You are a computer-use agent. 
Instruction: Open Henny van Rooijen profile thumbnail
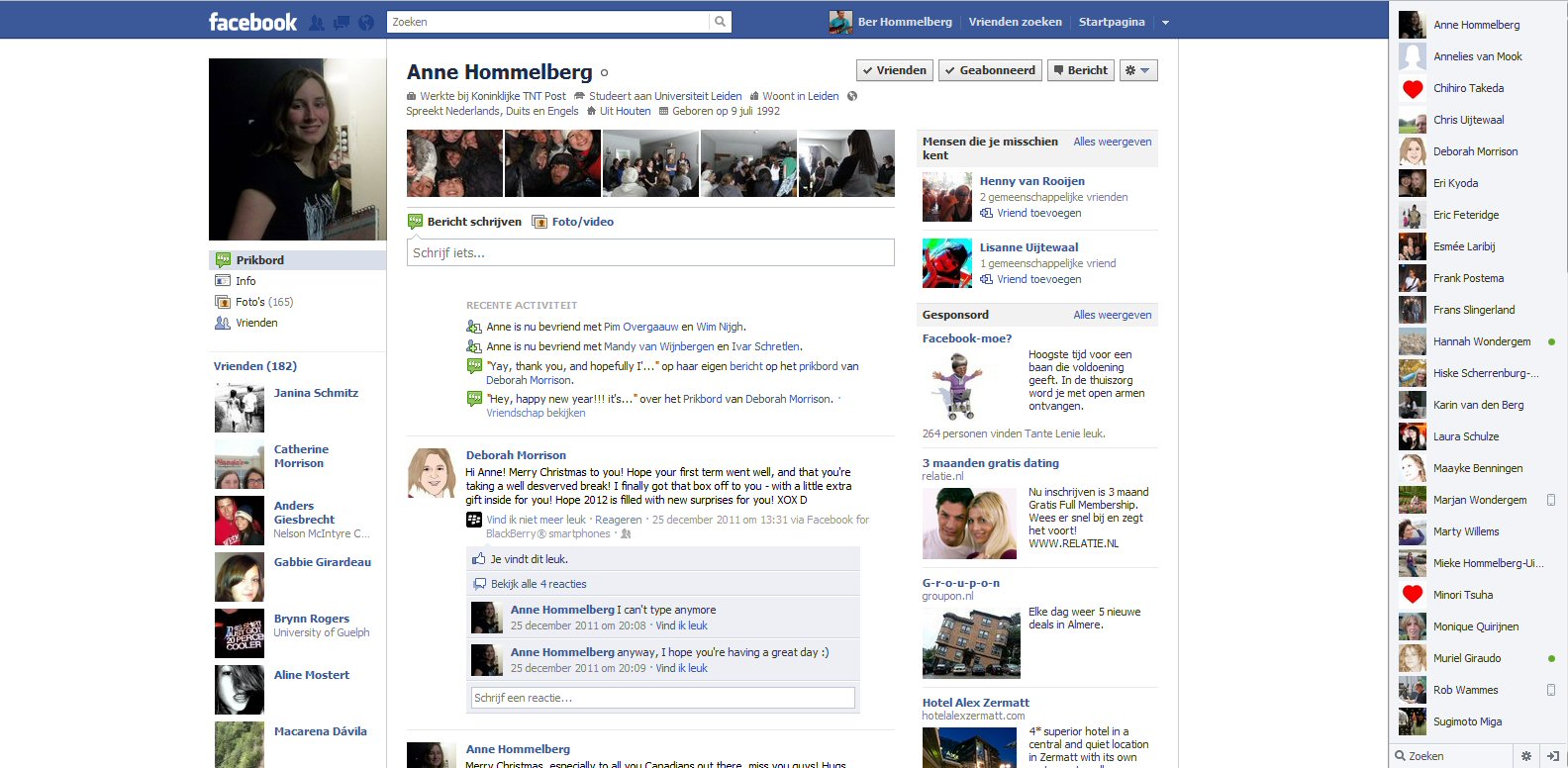coord(947,197)
